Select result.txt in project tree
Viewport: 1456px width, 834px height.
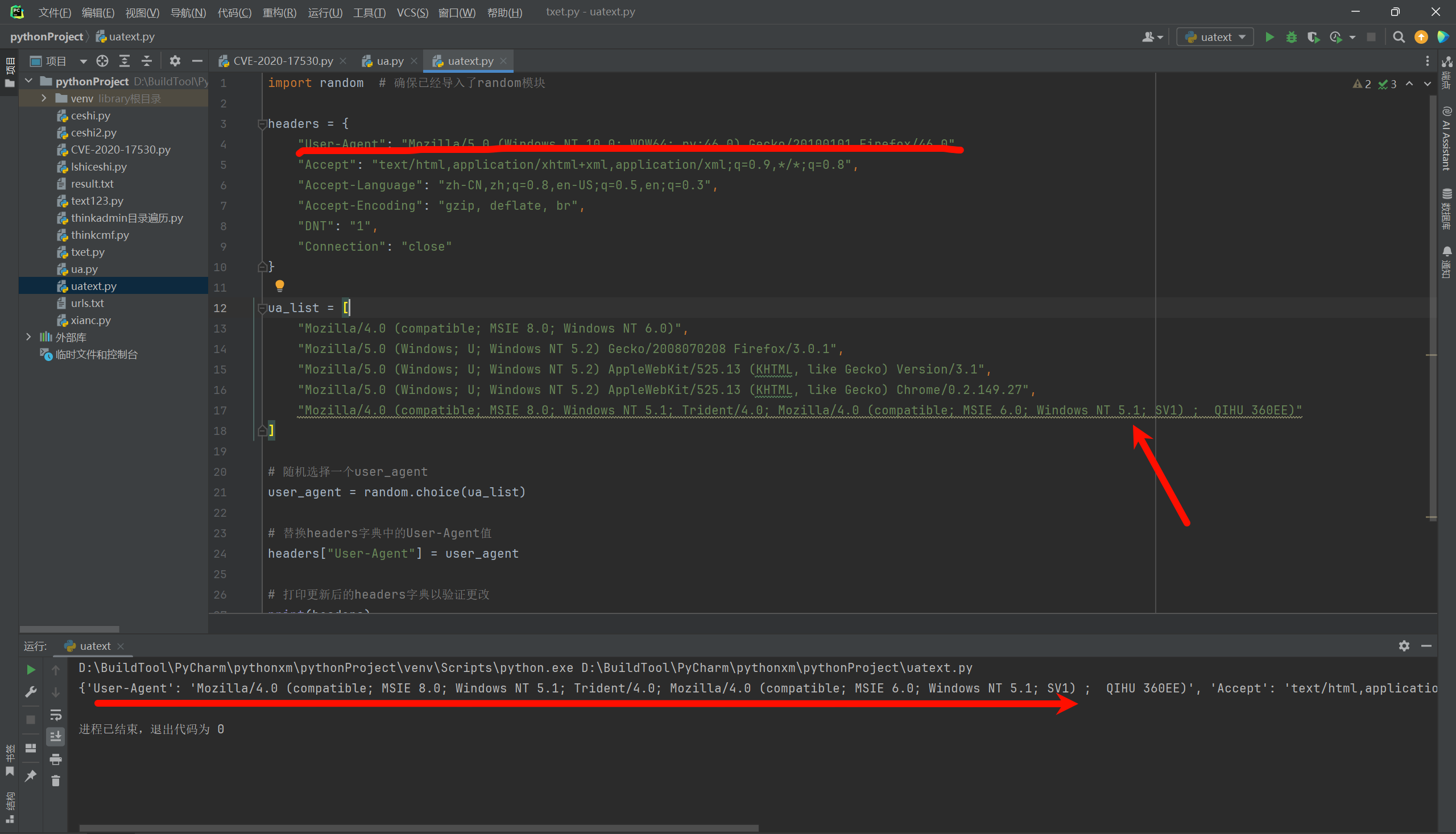click(92, 184)
